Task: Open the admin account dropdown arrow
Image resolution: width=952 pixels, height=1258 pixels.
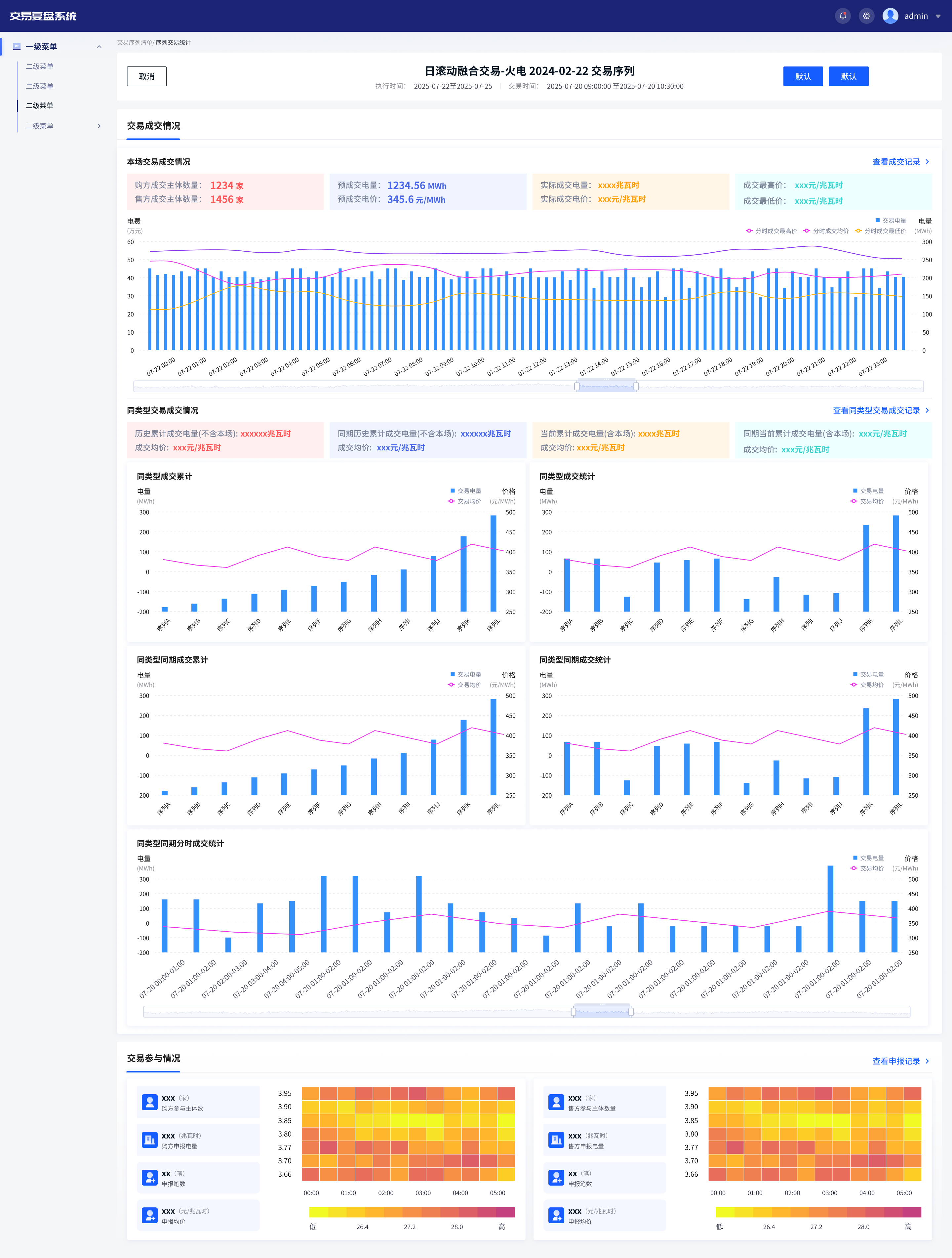Action: click(x=938, y=16)
